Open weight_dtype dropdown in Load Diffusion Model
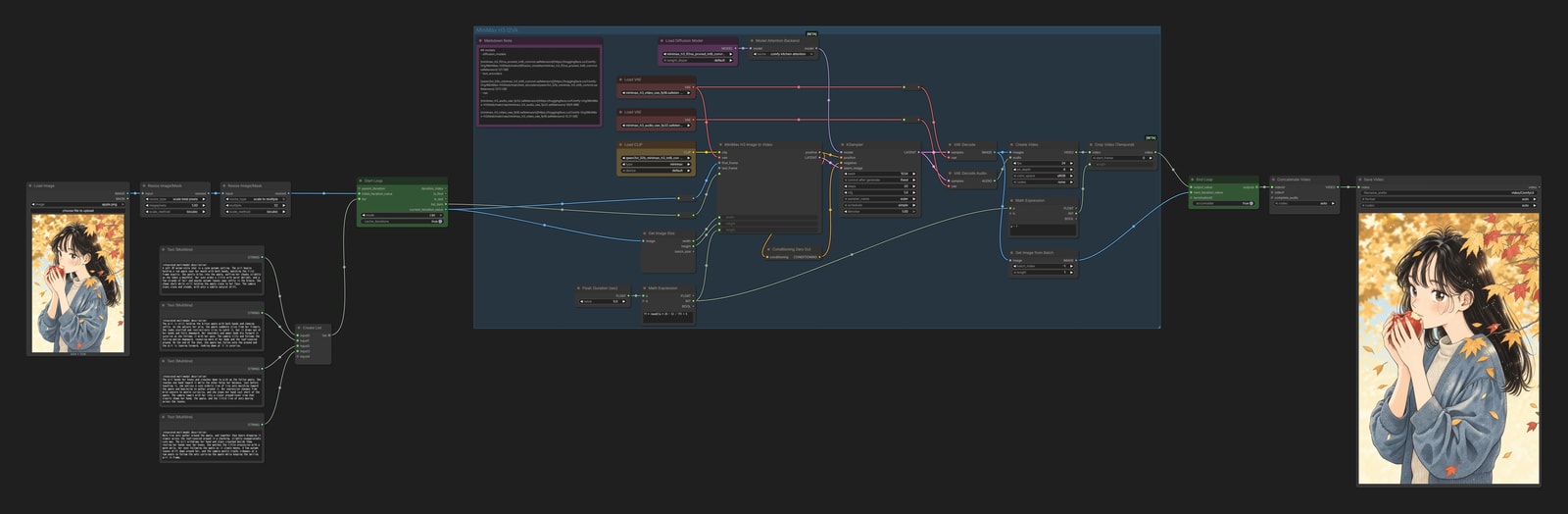 697,61
